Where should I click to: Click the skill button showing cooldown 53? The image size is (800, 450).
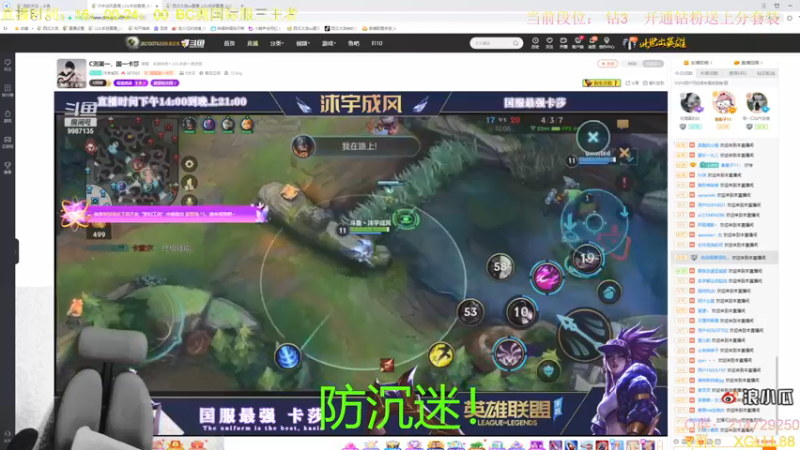click(x=470, y=311)
